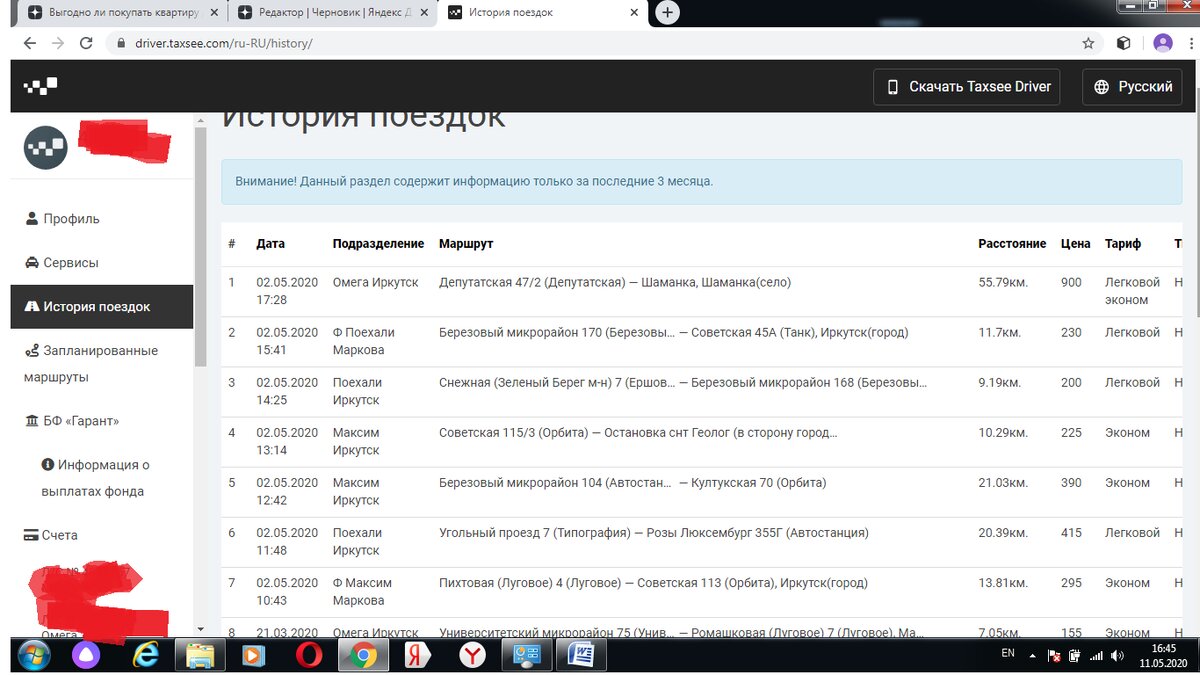This screenshot has width=1200, height=675.
Task: Select История поездок in the sidebar
Action: (102, 306)
